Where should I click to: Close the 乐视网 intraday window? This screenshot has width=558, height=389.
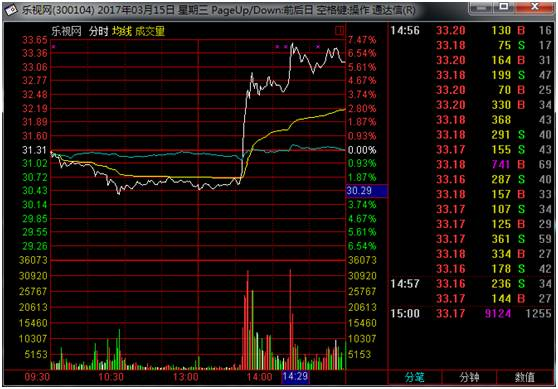[535, 6]
